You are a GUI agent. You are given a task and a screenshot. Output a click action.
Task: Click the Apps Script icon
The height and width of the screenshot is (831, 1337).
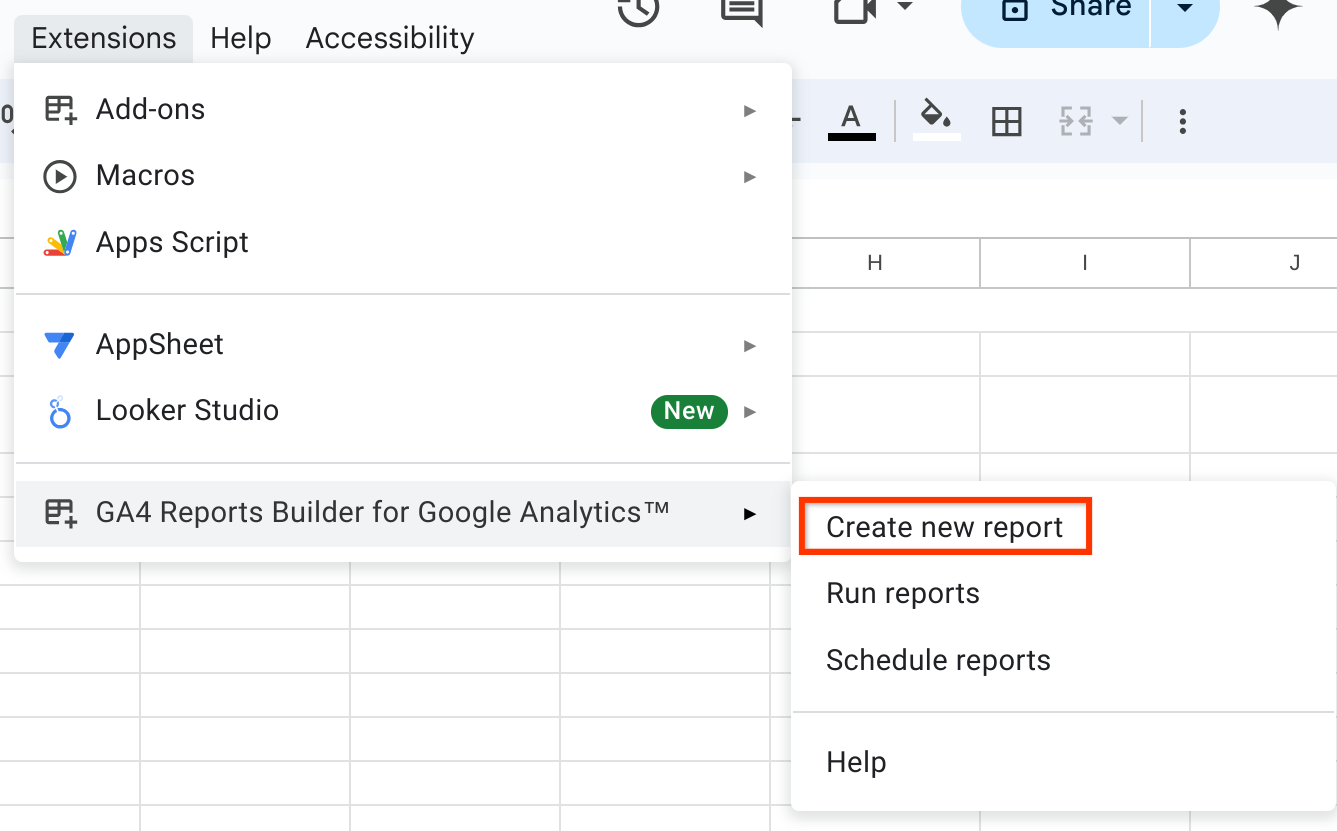[59, 242]
